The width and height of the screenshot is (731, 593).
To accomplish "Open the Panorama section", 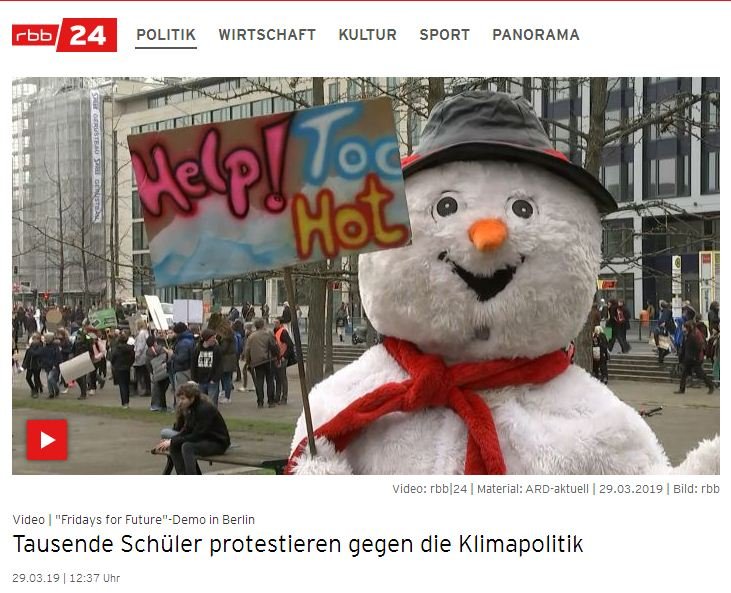I will (536, 35).
